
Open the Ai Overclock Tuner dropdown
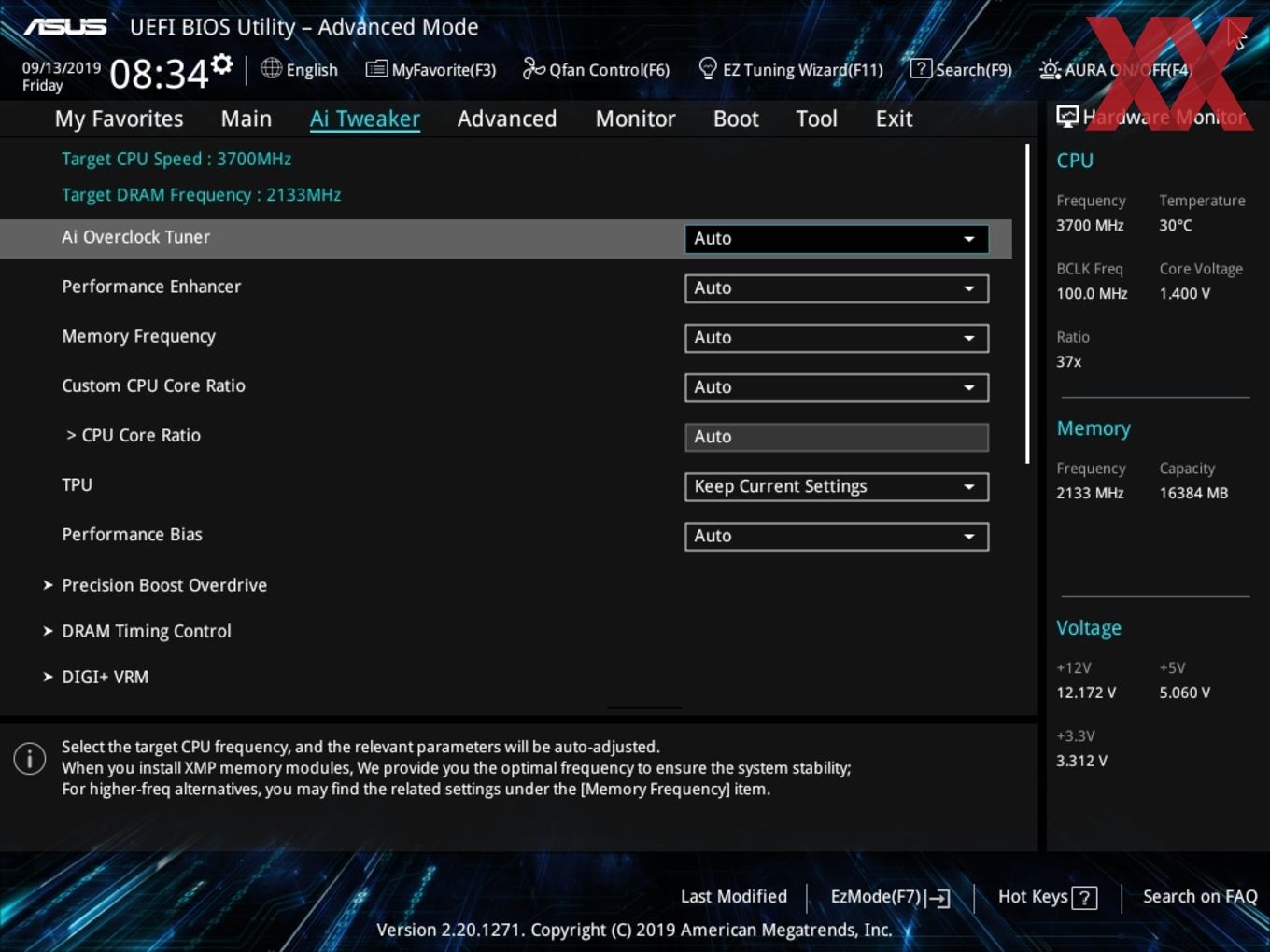click(837, 239)
